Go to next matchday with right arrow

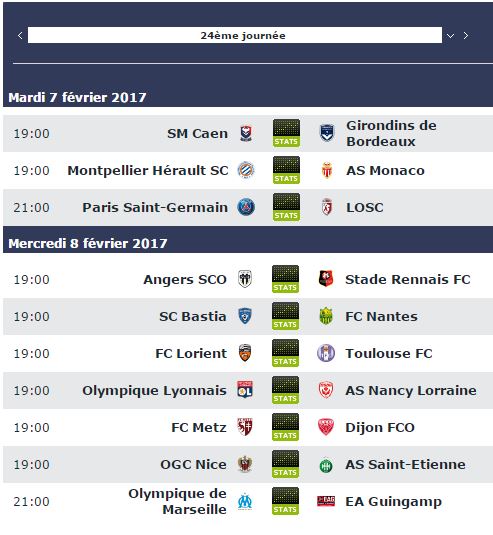pyautogui.click(x=466, y=35)
